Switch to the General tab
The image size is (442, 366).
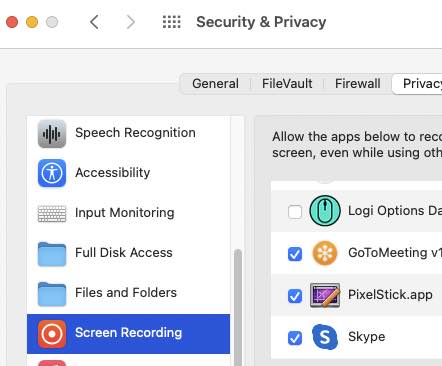pyautogui.click(x=215, y=84)
